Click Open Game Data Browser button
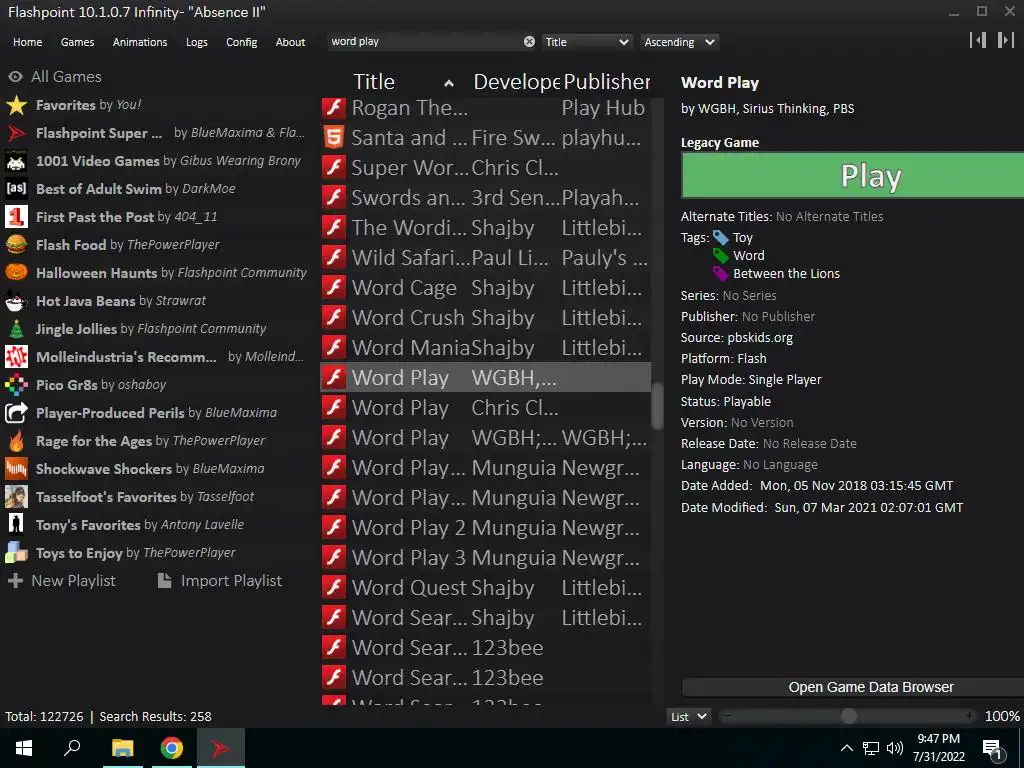The image size is (1024, 768). [852, 687]
